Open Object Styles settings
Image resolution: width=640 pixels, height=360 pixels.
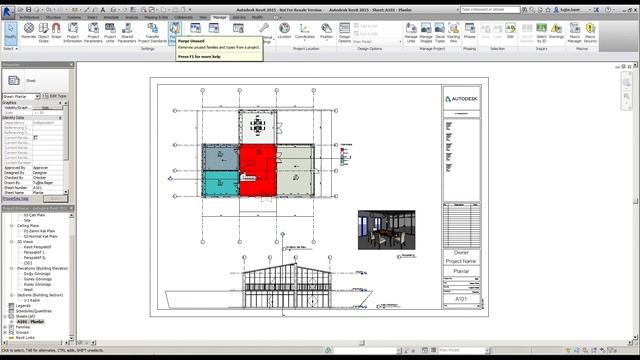43,32
